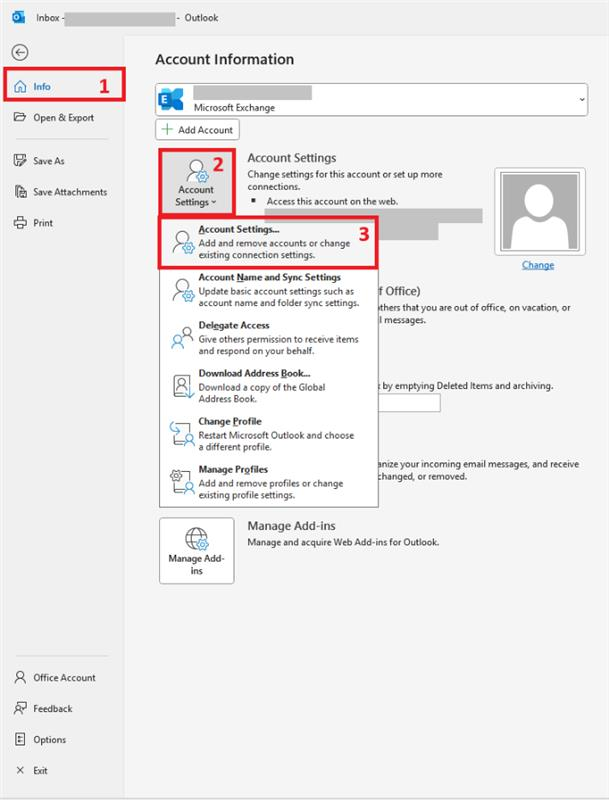Click the 'Access this account on the web.' text

[x=332, y=202]
